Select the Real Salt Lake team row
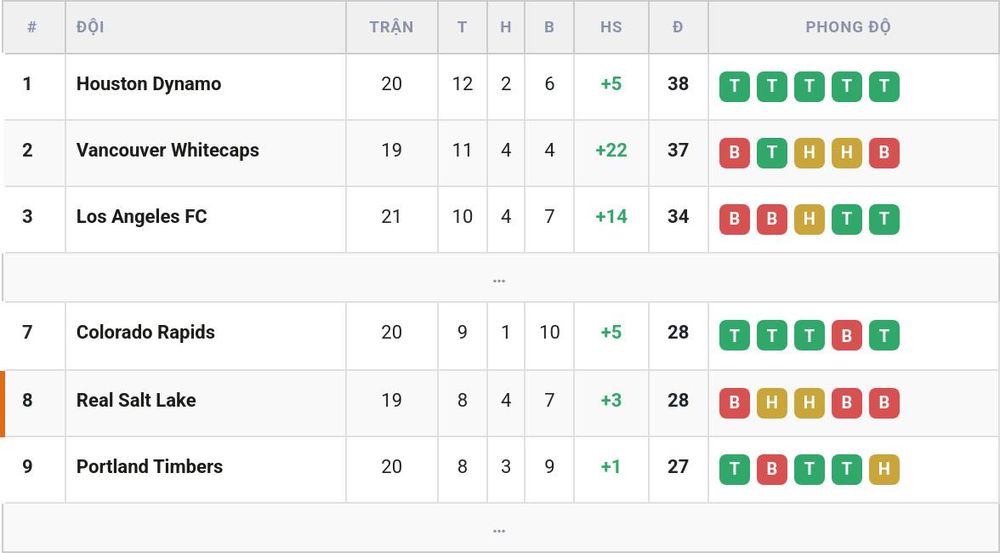Viewport: 1000px width, 553px height. tap(499, 403)
